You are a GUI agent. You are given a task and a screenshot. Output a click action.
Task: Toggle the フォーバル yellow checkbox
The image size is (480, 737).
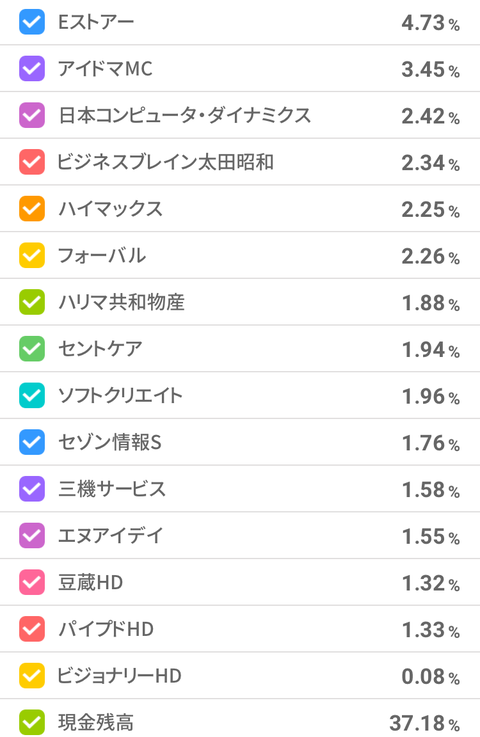(x=32, y=256)
